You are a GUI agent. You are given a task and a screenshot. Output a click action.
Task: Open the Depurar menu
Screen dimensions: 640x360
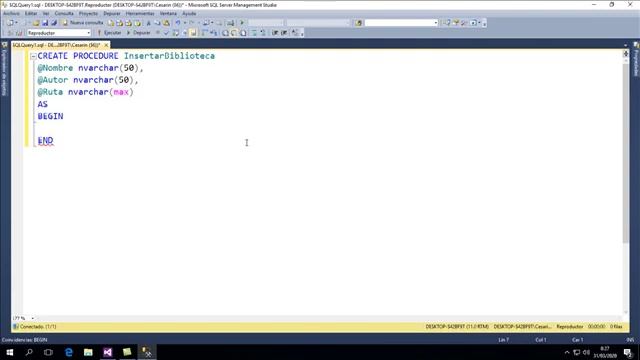111,13
